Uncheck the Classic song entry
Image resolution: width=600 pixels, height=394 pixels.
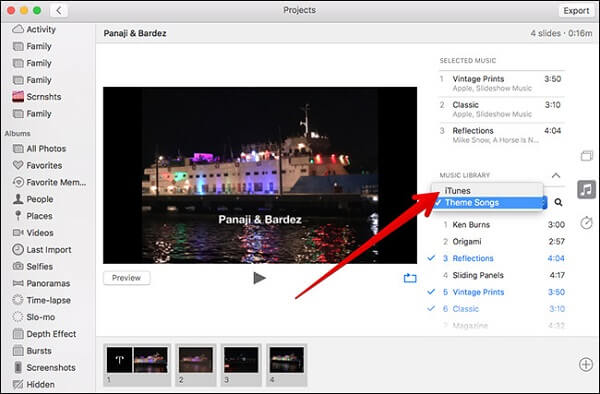coord(496,309)
